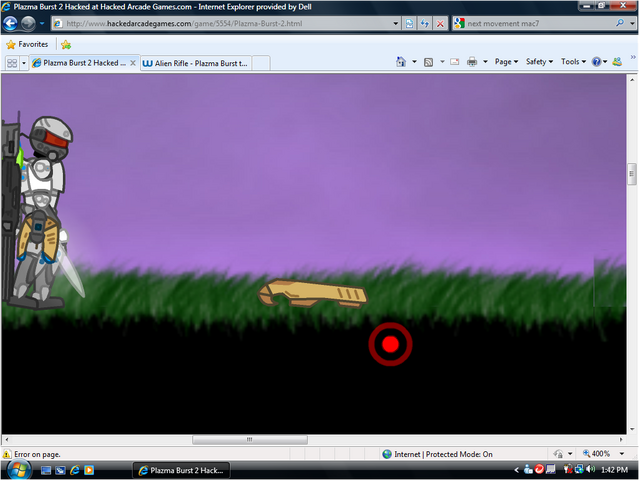Click the Forward navigation arrow
Viewport: 639px width, 480px height.
28,23
